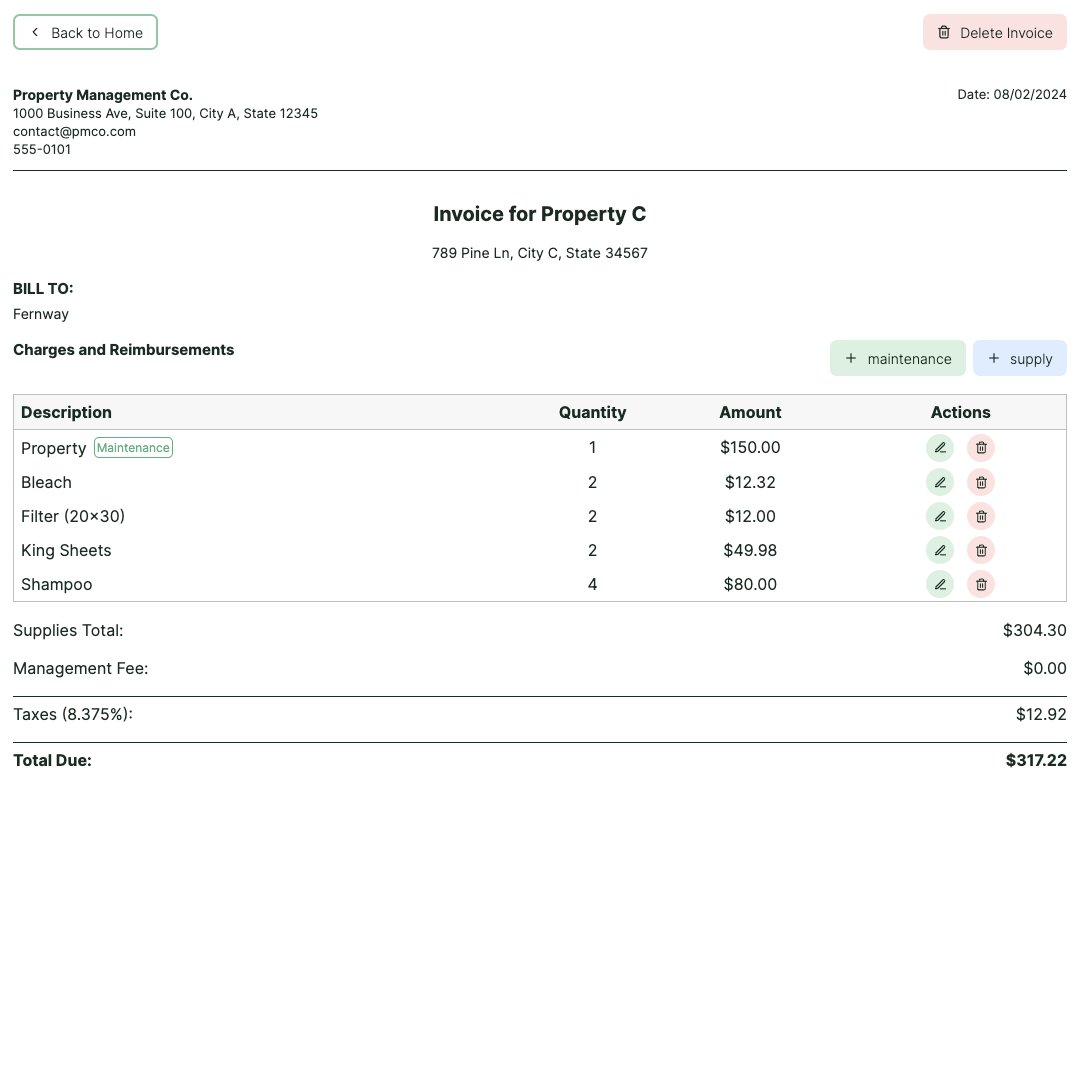Edit the King Sheets item
Screen dimensions: 1080x1081
coord(939,550)
